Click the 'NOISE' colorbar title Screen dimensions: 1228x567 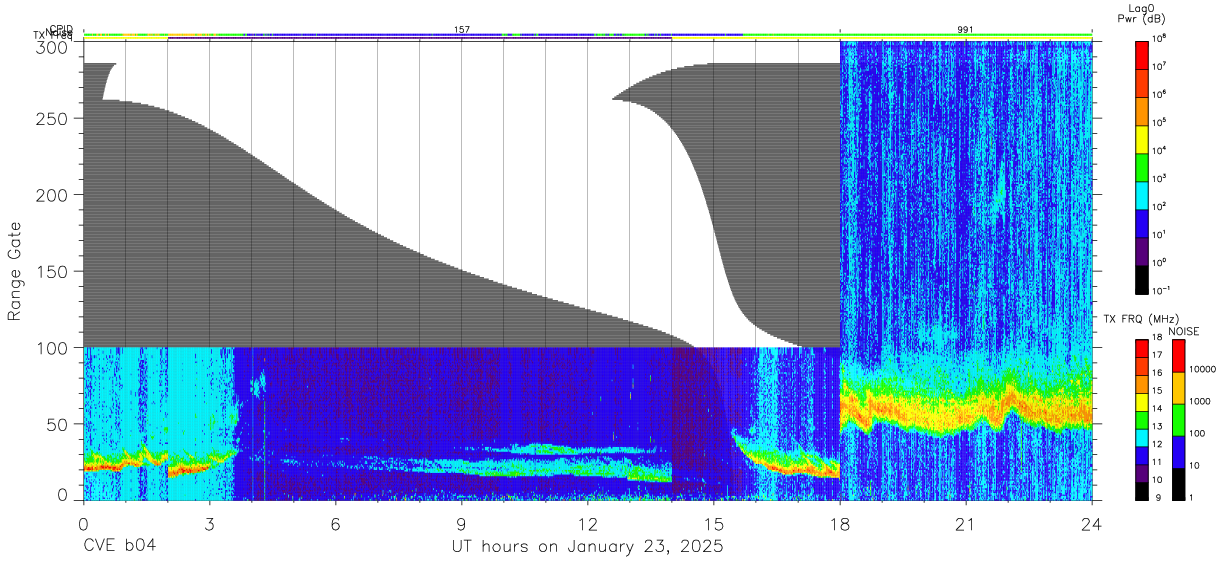tap(1184, 331)
